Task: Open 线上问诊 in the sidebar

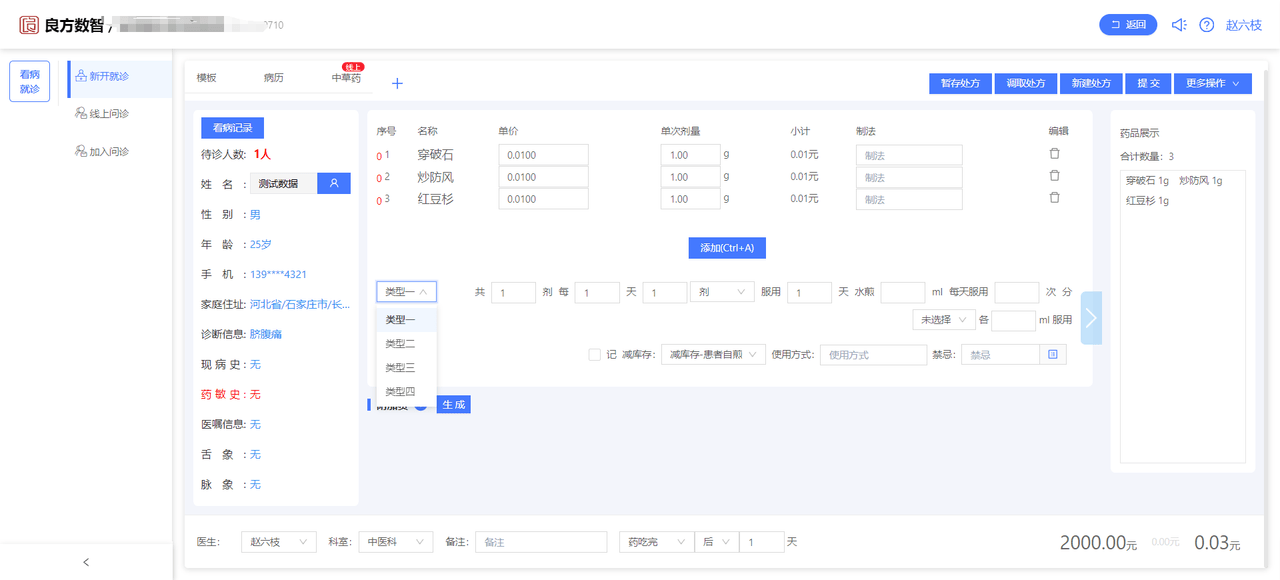Action: click(x=101, y=114)
